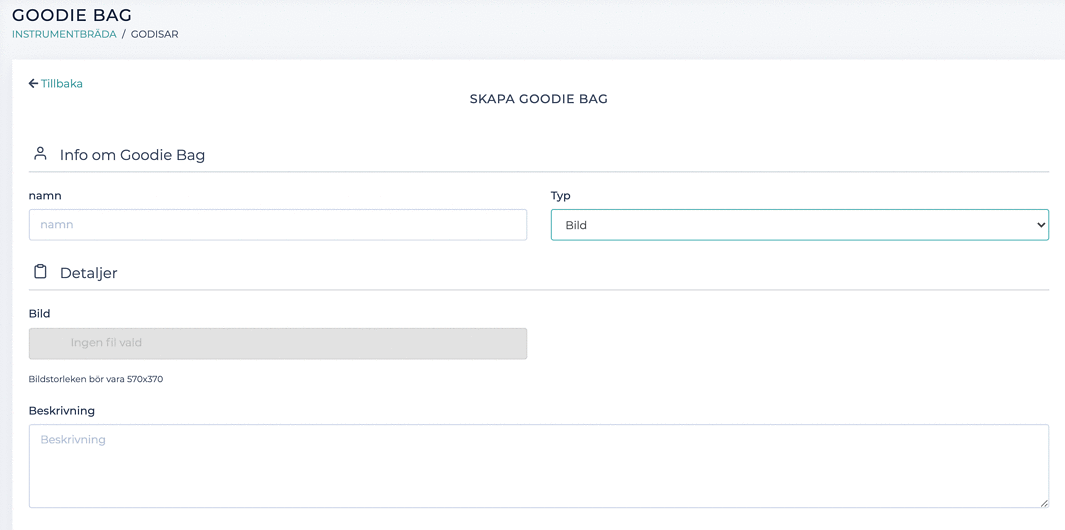Click the Beskrivning label above the text area
The width and height of the screenshot is (1065, 530).
click(x=62, y=411)
